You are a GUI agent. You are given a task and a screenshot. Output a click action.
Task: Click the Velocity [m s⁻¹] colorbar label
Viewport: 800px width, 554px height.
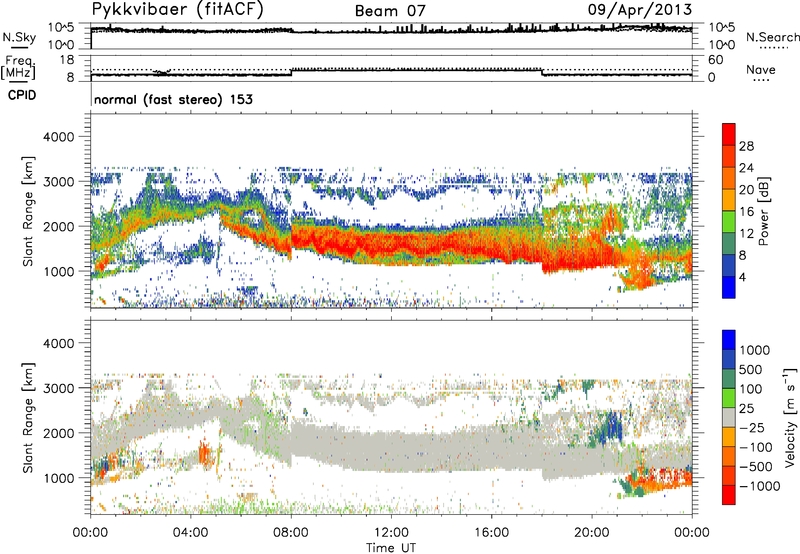click(790, 417)
